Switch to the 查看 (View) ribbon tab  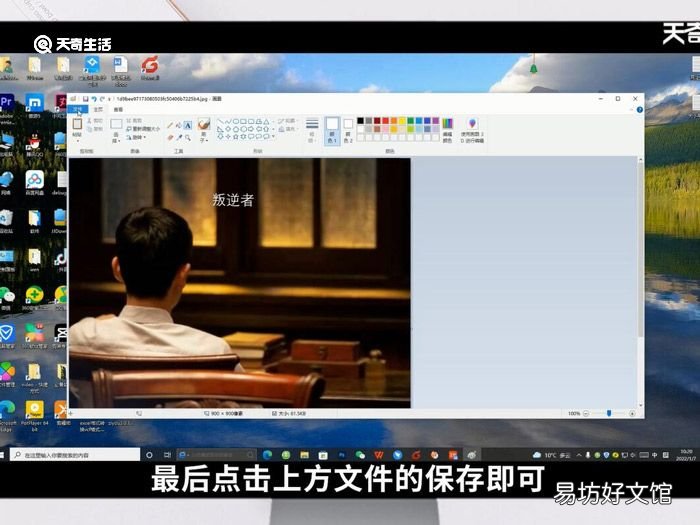pos(118,109)
